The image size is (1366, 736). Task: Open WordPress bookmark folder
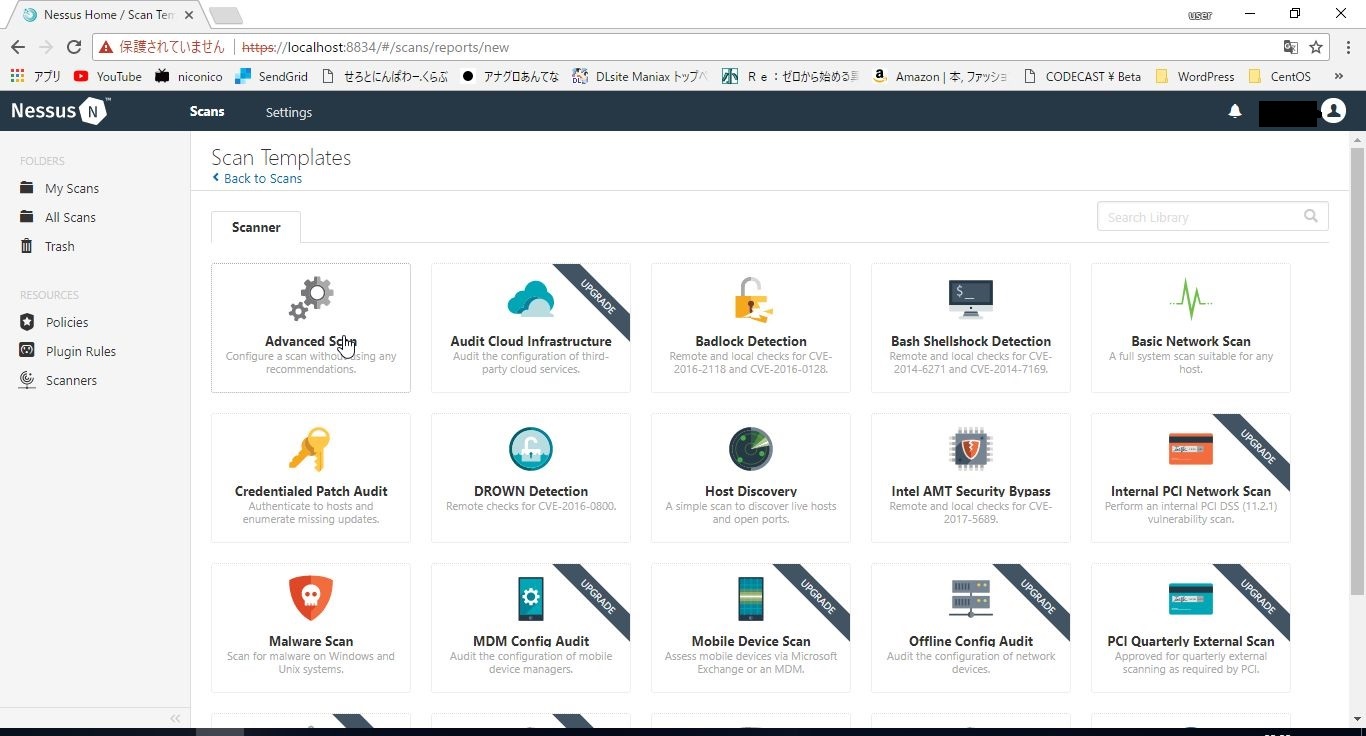pos(1196,76)
